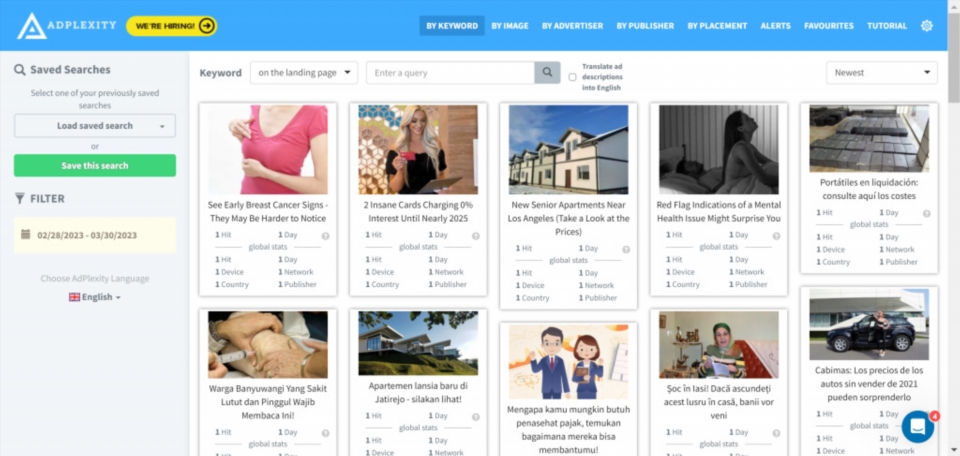Open the New Senior Apartments ad thumbnail
This screenshot has width=960, height=456.
coord(568,149)
